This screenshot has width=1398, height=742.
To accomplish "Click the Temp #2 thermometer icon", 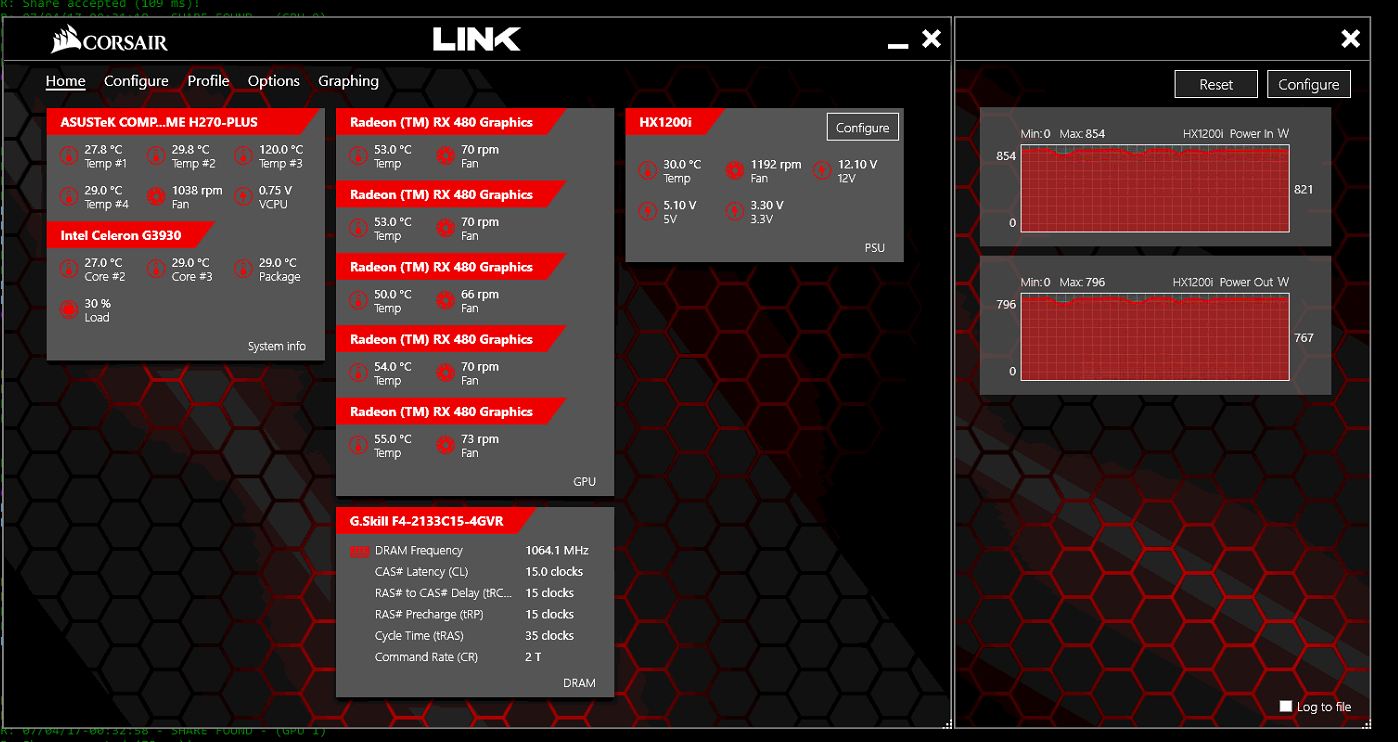I will pyautogui.click(x=155, y=156).
